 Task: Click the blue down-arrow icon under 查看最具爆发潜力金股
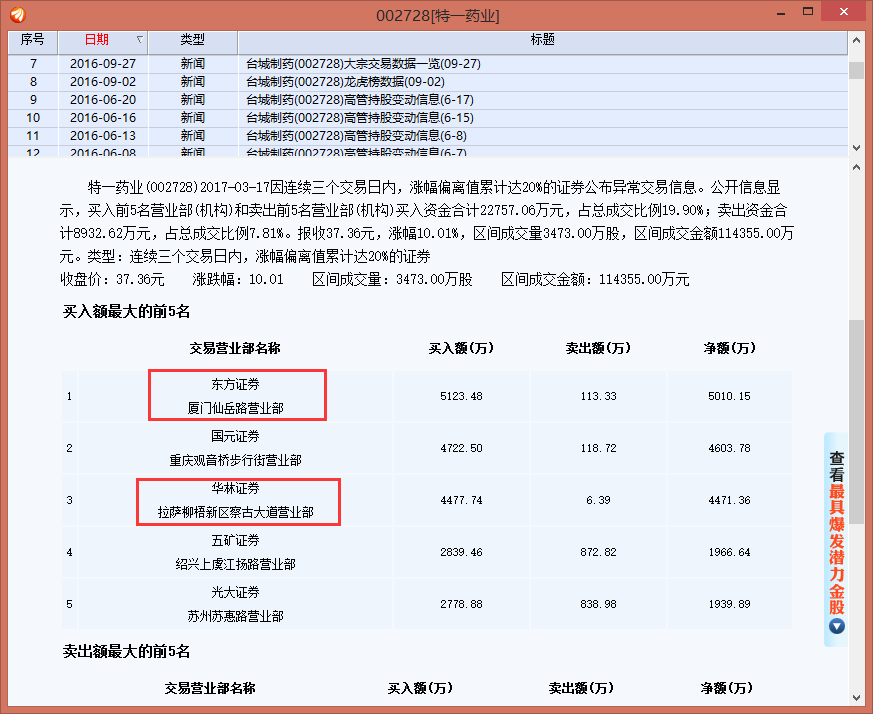(836, 627)
